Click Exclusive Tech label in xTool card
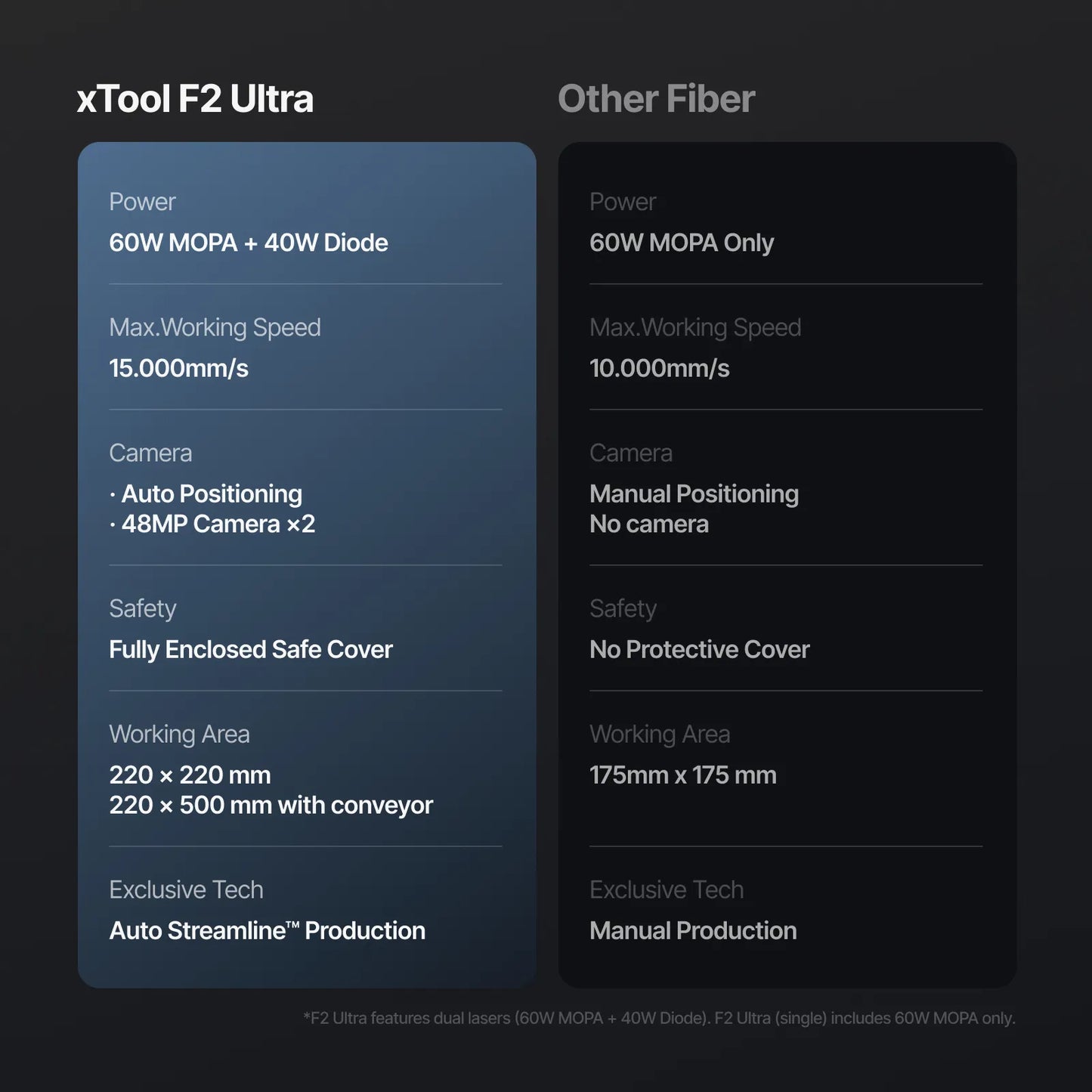Screen dimensions: 1092x1092 [186, 889]
